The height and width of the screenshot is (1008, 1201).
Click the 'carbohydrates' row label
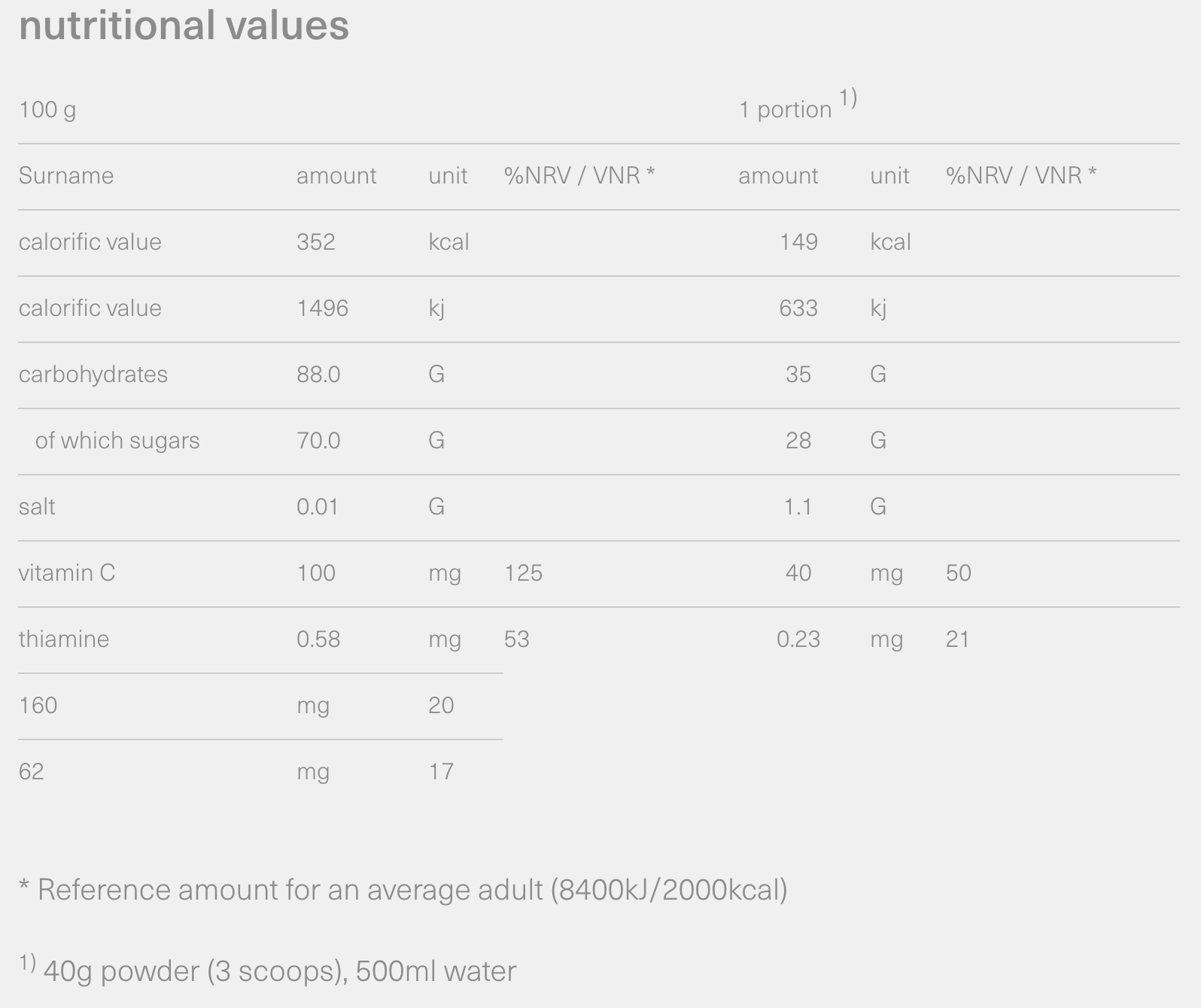pyautogui.click(x=93, y=375)
